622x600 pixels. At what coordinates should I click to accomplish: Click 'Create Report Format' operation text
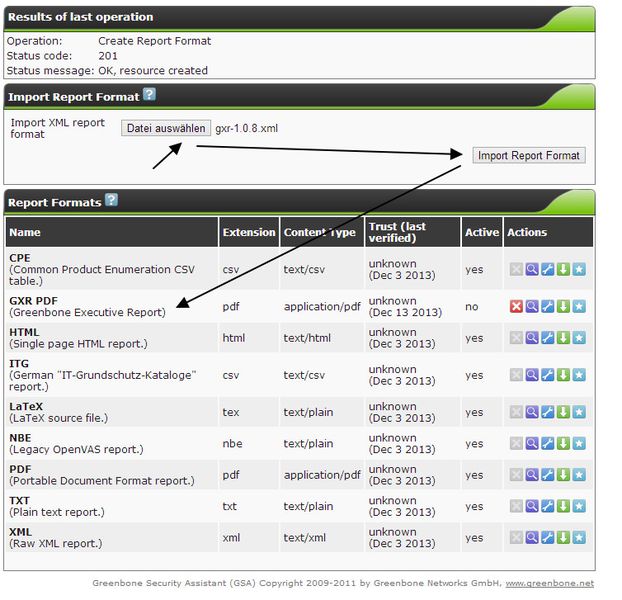click(x=155, y=41)
